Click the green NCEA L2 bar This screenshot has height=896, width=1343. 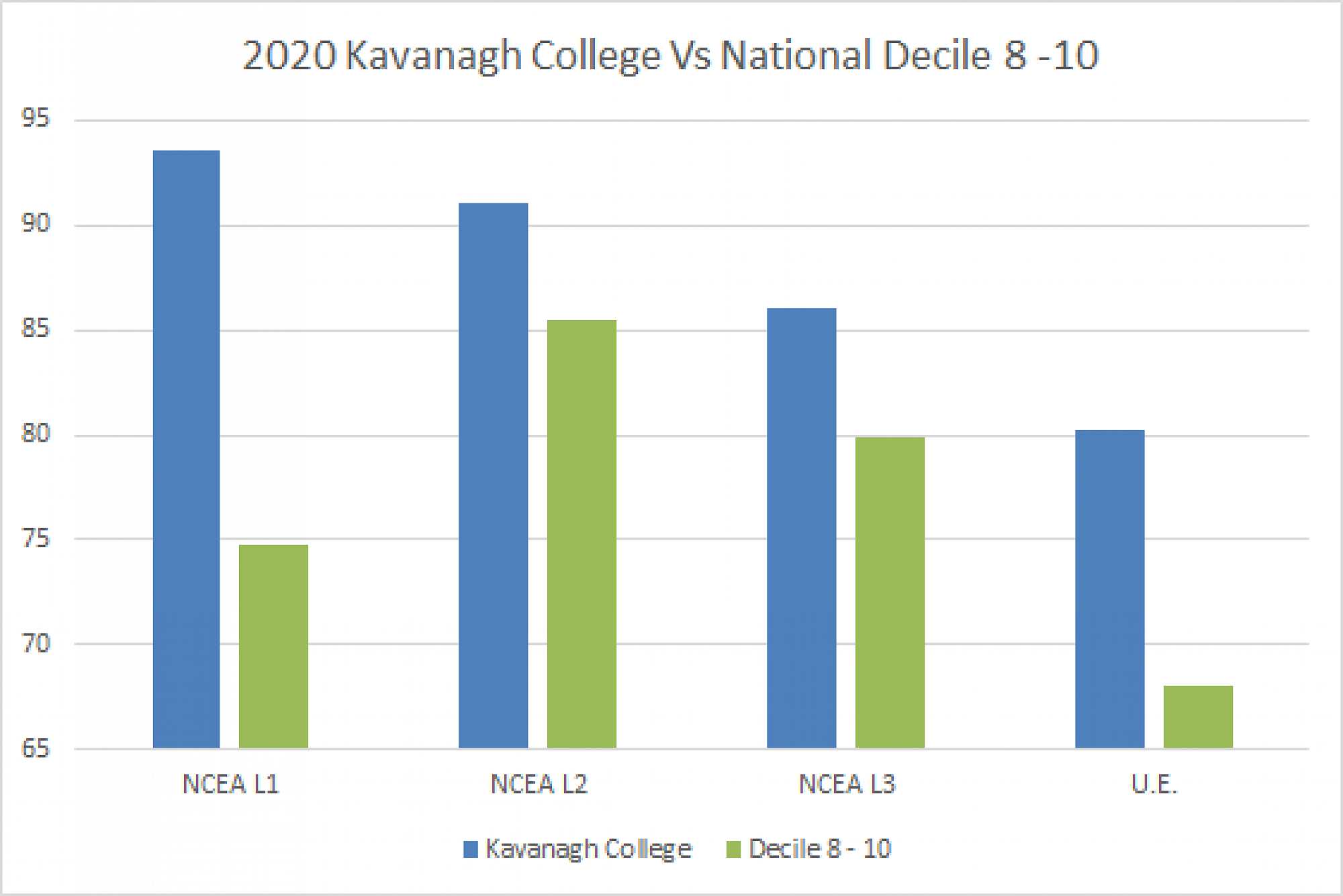582,534
